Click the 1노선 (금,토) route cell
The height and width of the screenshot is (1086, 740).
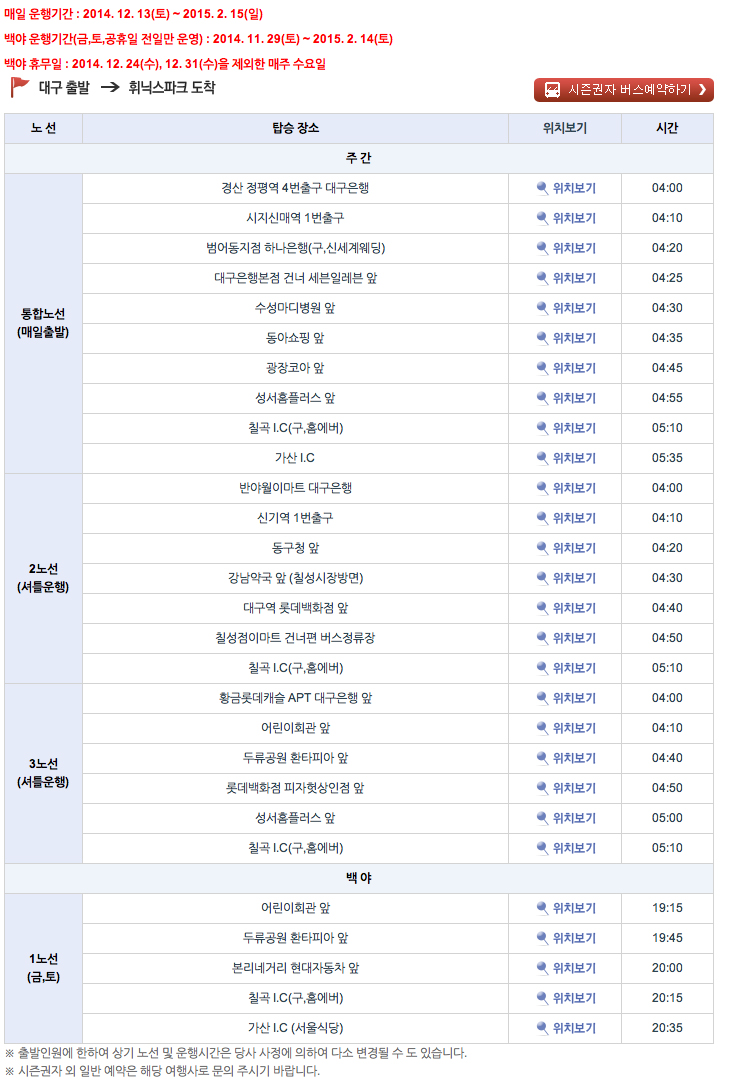tap(44, 968)
